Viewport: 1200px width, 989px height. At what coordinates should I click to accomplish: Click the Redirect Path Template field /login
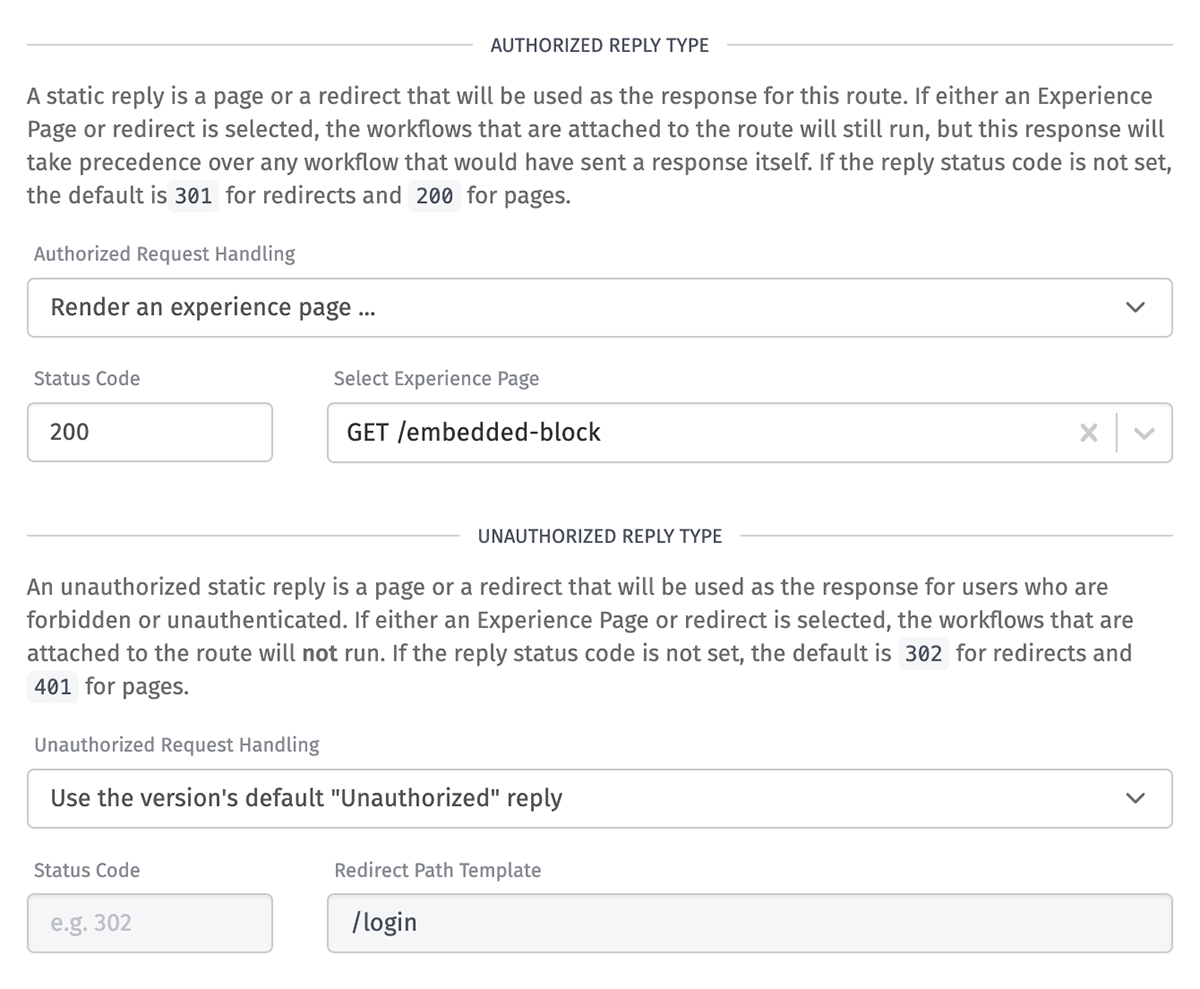click(x=749, y=922)
